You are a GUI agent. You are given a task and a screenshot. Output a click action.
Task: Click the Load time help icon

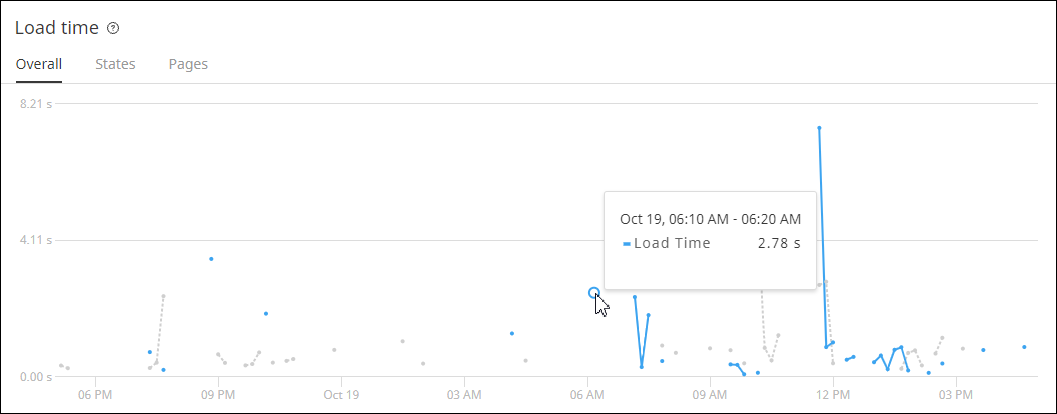pyautogui.click(x=113, y=28)
